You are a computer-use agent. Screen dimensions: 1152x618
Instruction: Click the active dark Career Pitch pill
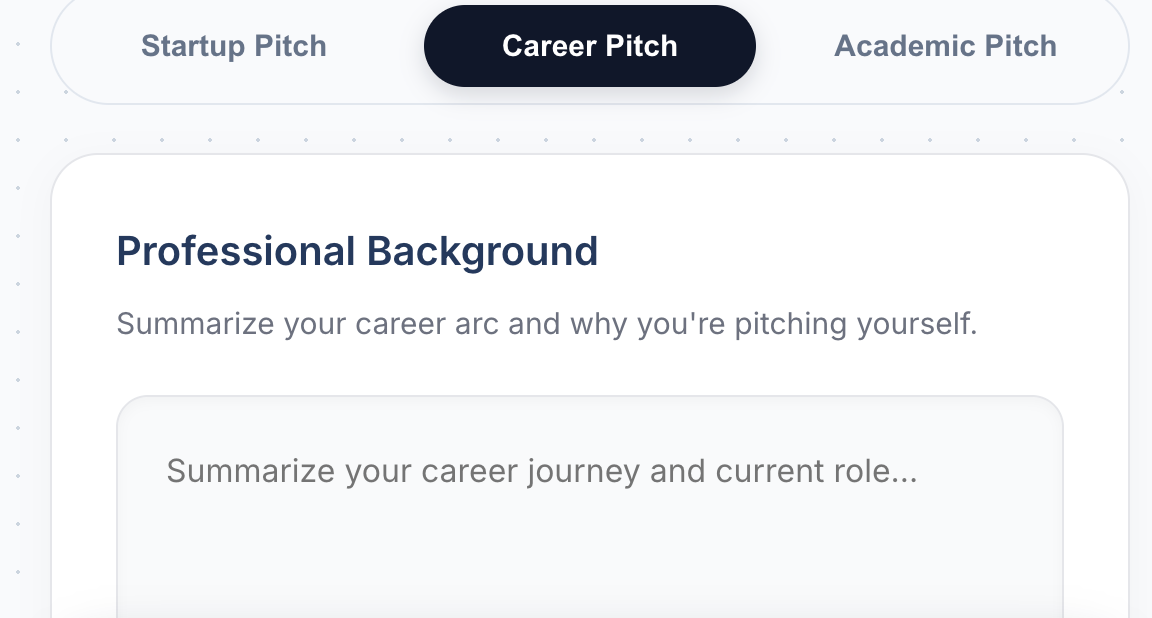(590, 46)
